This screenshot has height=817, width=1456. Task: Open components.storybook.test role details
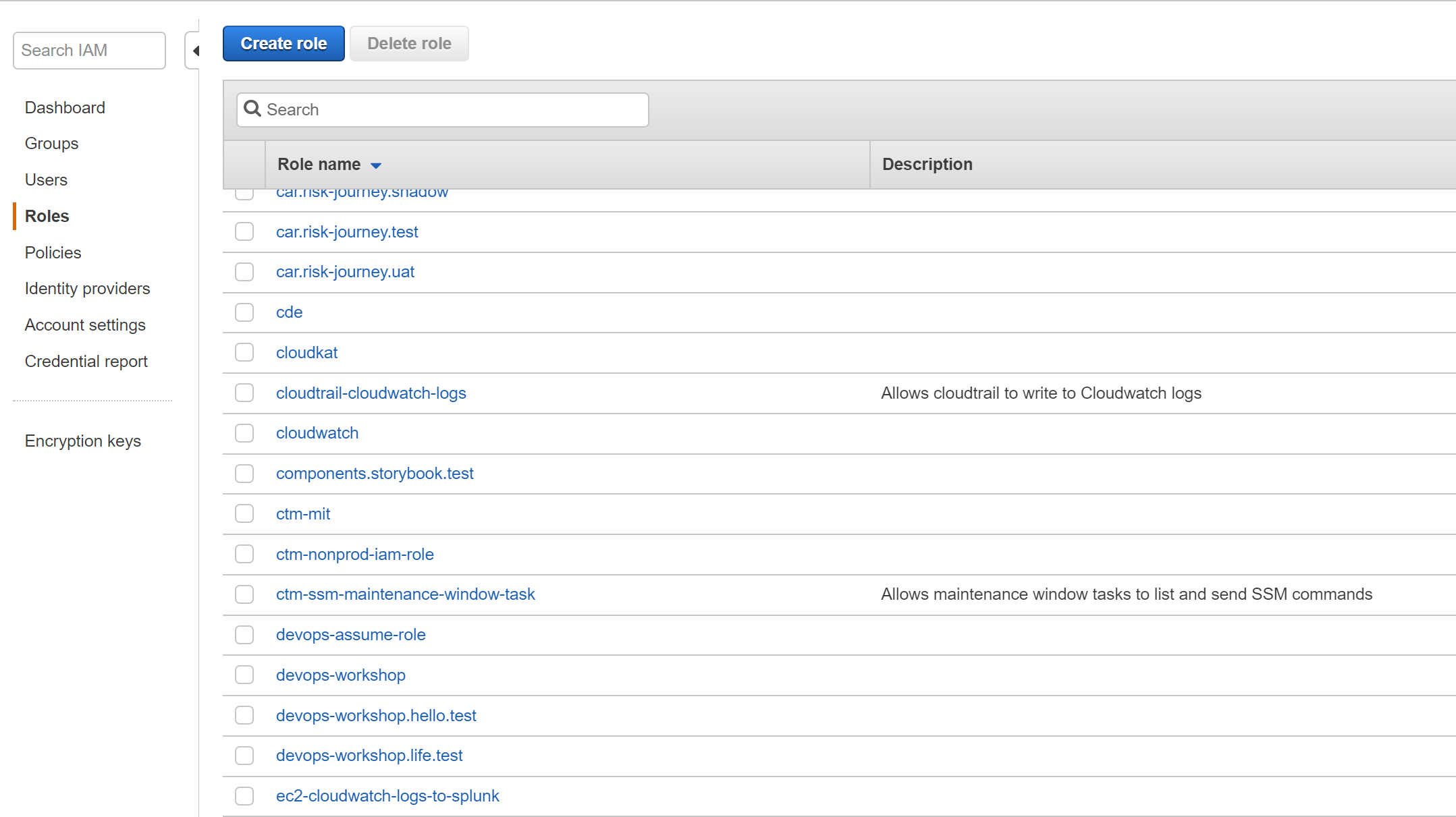pos(375,473)
